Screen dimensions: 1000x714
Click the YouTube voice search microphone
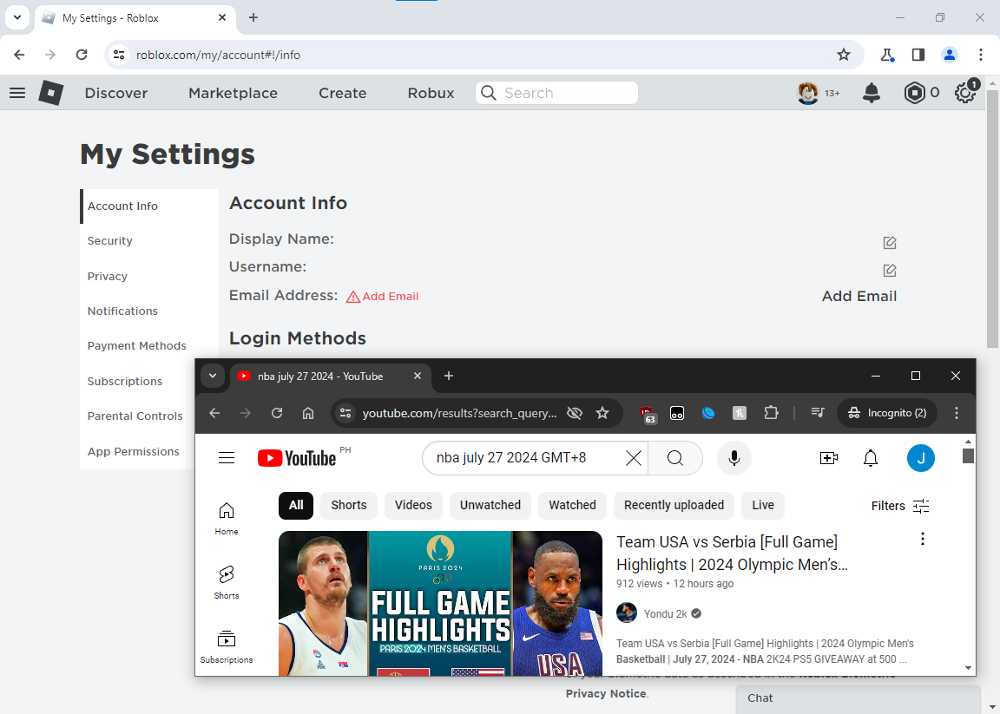coord(734,458)
